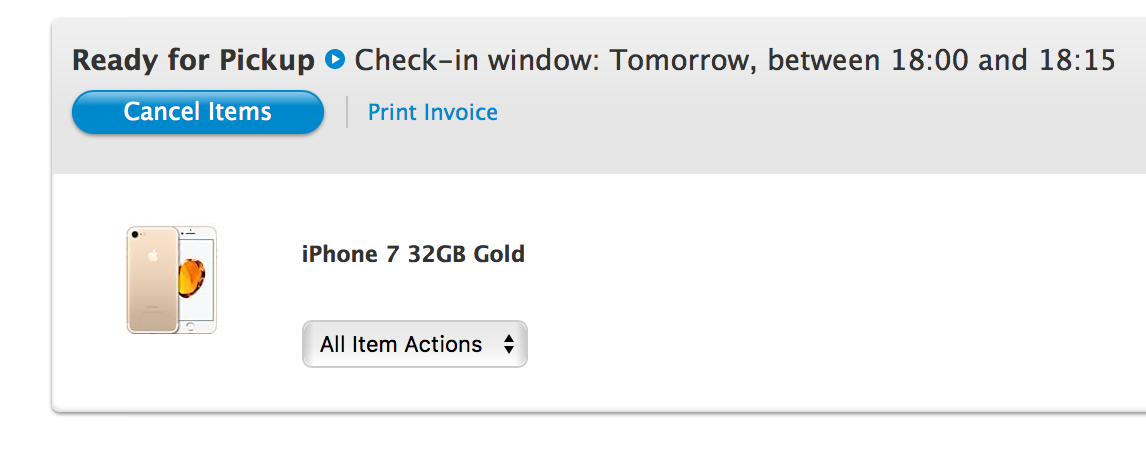Select the iPhone 7 Gold product thumbnail
This screenshot has width=1146, height=454.
click(172, 279)
